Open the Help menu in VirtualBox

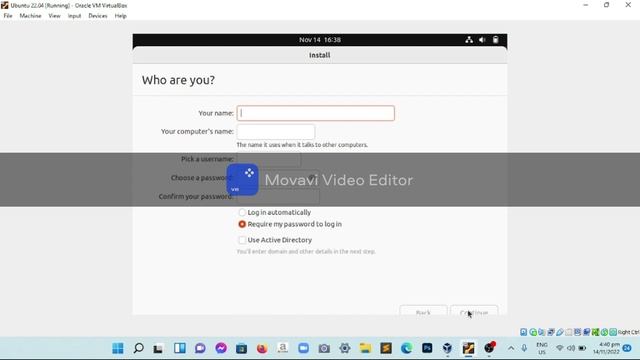coord(120,16)
